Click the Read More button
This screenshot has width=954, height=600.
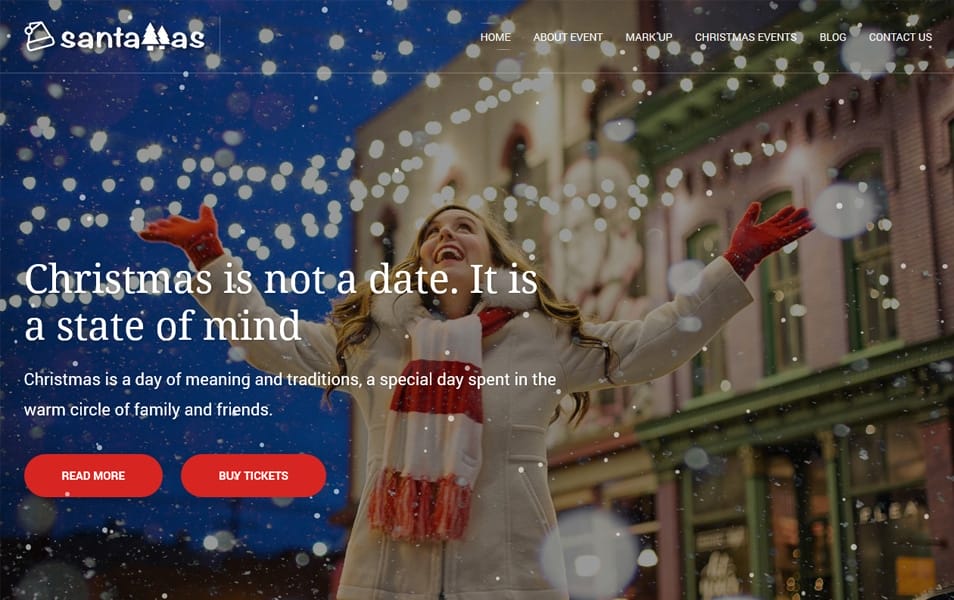tap(93, 475)
